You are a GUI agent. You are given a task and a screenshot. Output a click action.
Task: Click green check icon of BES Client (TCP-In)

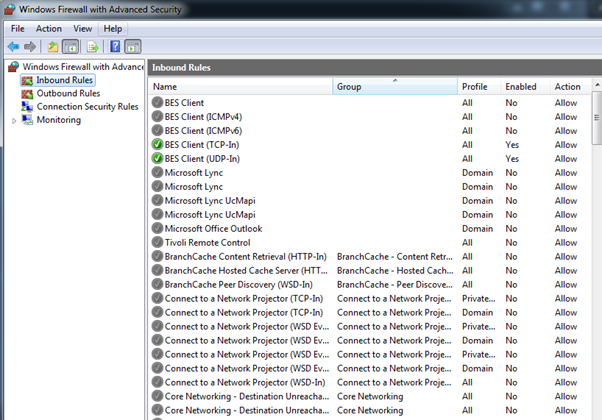coord(157,144)
